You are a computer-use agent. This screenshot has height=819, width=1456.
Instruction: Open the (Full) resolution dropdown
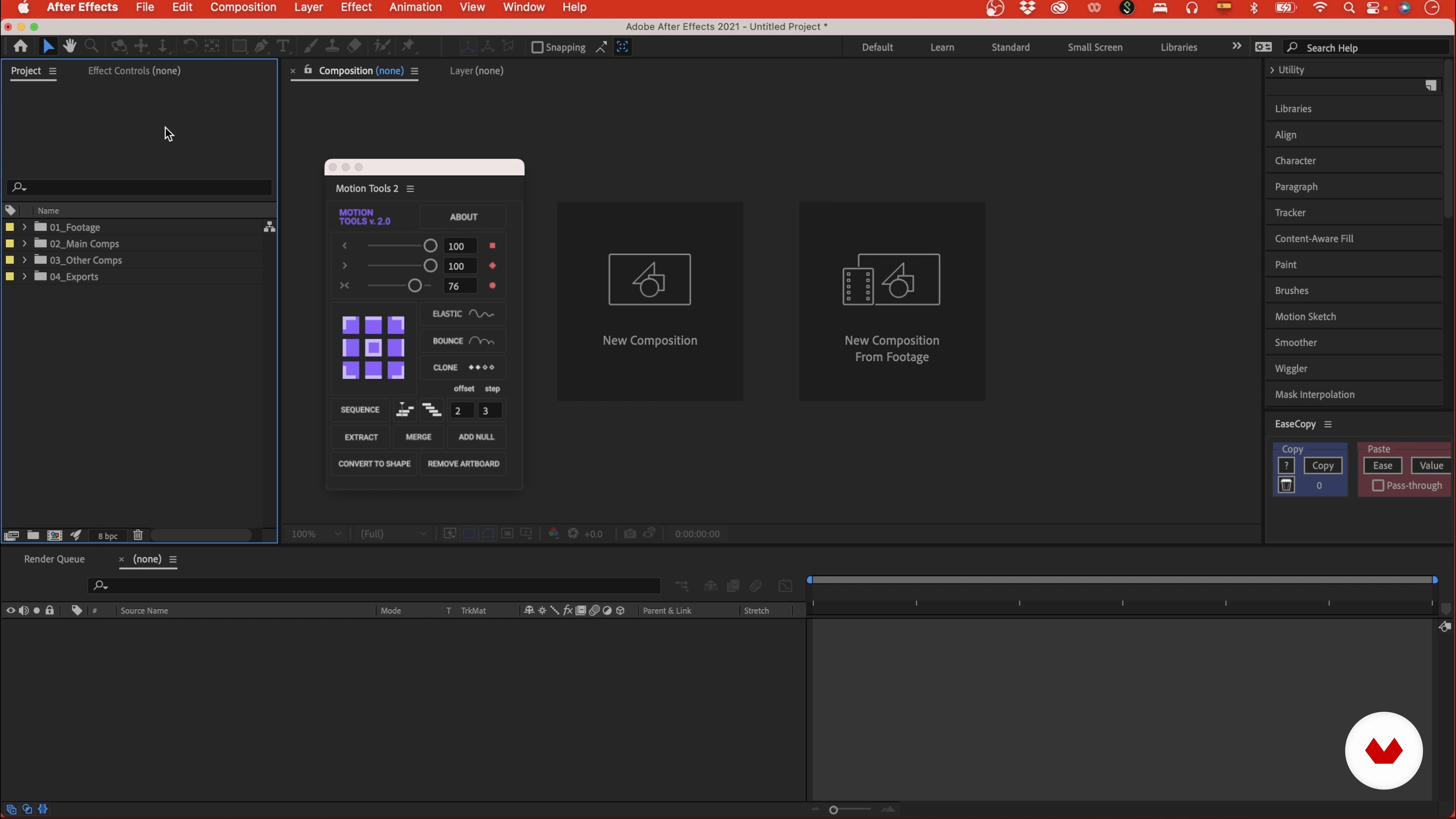click(x=394, y=533)
